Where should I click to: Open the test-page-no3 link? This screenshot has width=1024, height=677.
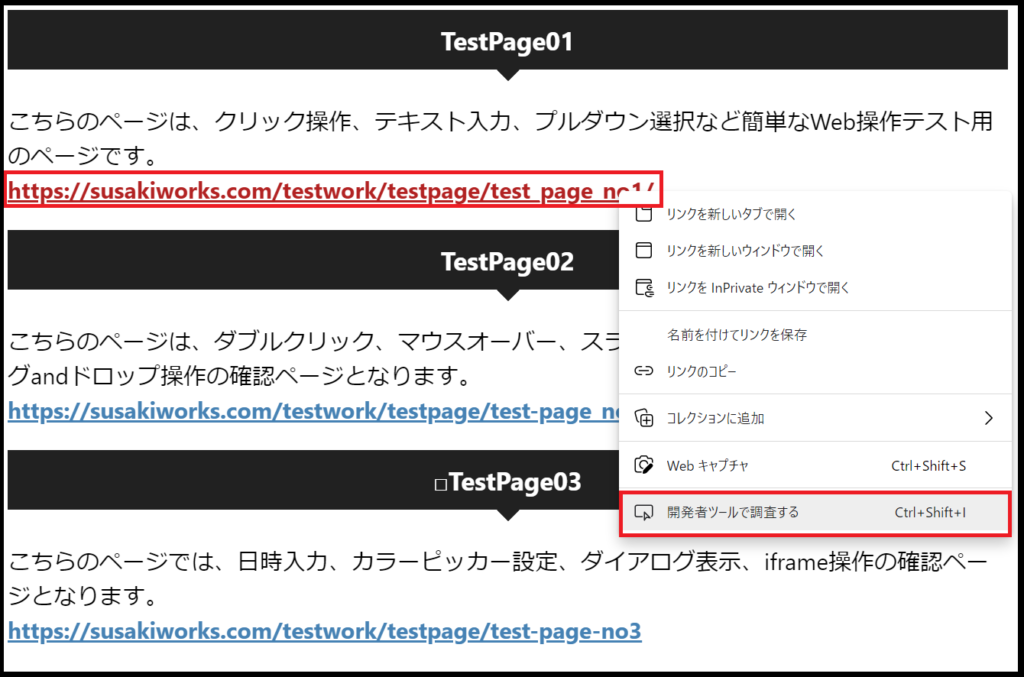(325, 631)
